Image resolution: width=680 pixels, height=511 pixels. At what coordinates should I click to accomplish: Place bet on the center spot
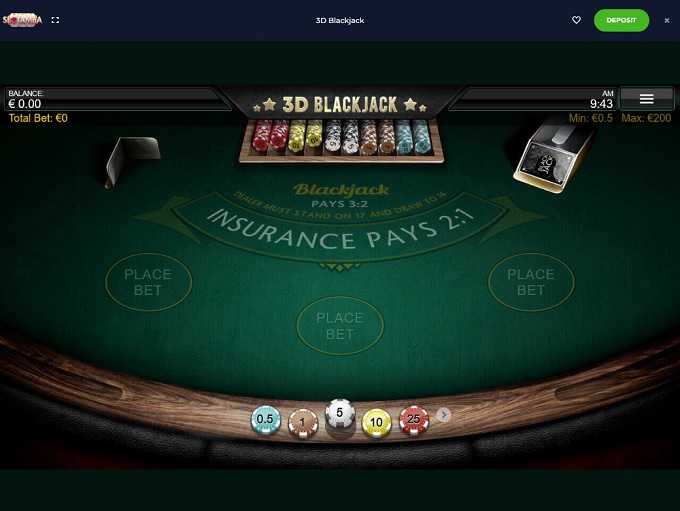[x=340, y=326]
